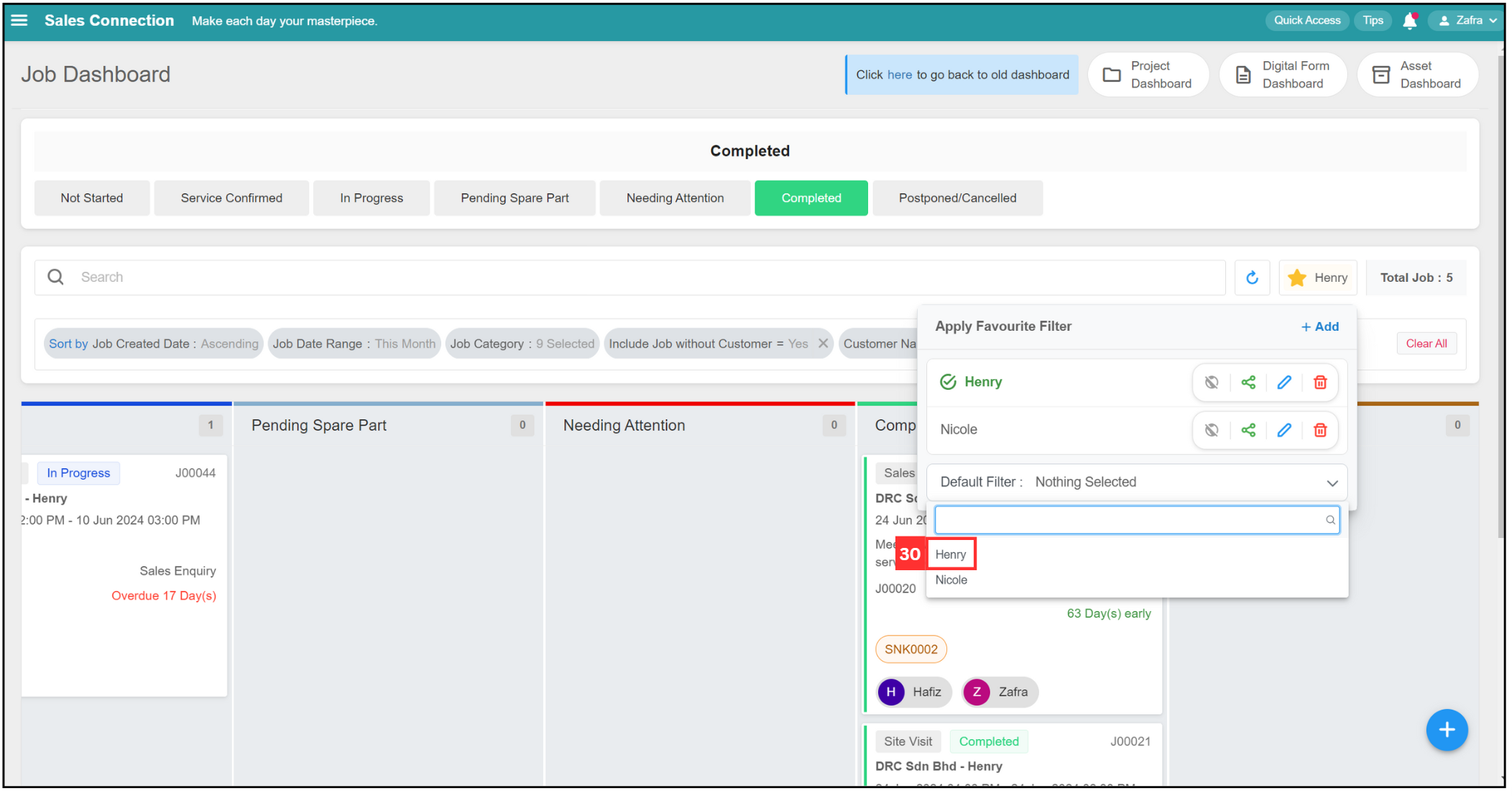This screenshot has width=1512, height=796.
Task: Choose Nicole from Default Filter options
Action: pos(951,580)
